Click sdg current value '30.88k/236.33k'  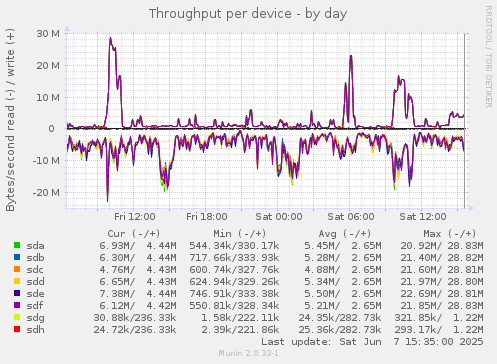pos(135,318)
